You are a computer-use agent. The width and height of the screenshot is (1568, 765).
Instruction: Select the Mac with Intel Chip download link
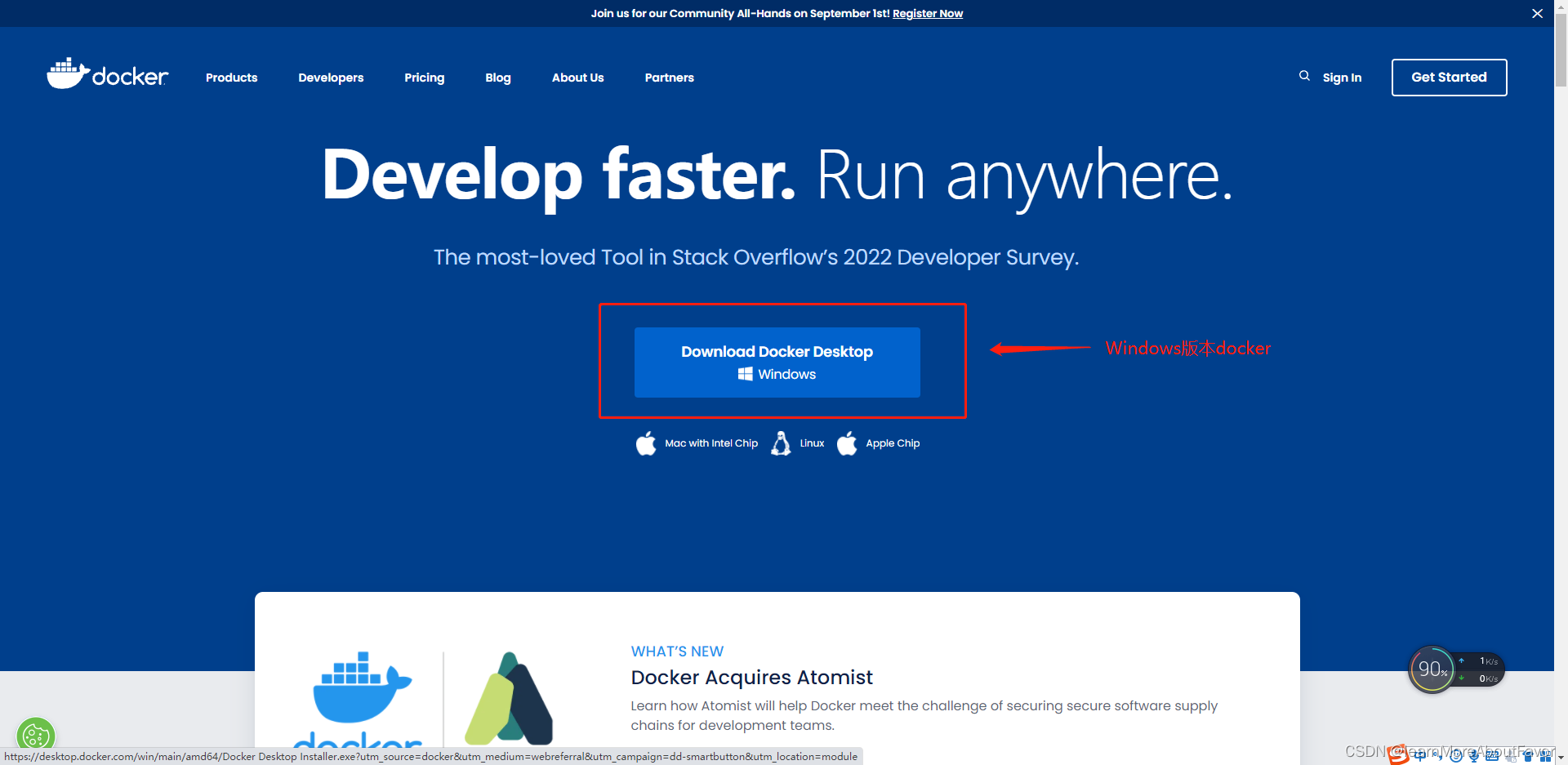click(711, 443)
